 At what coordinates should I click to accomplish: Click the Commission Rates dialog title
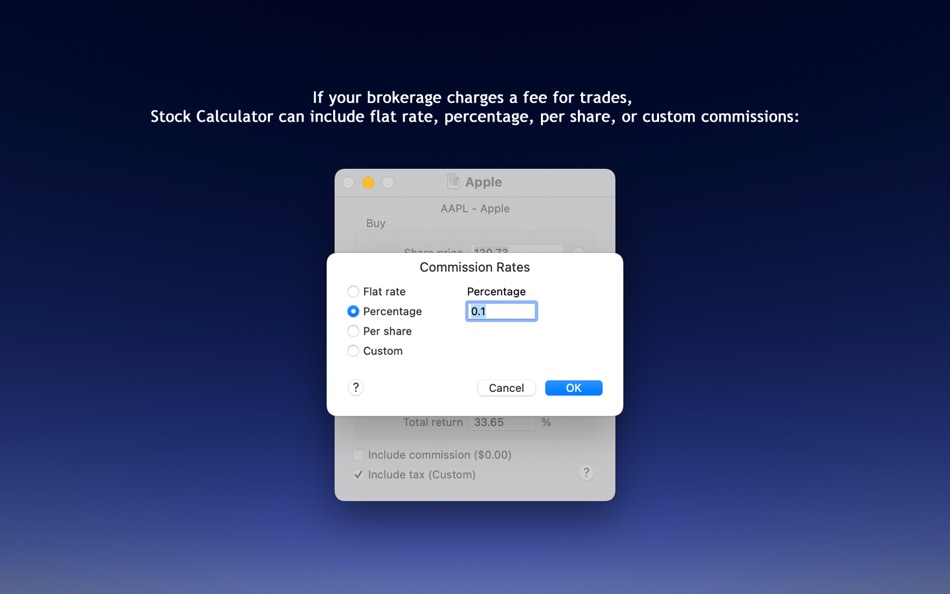[475, 267]
